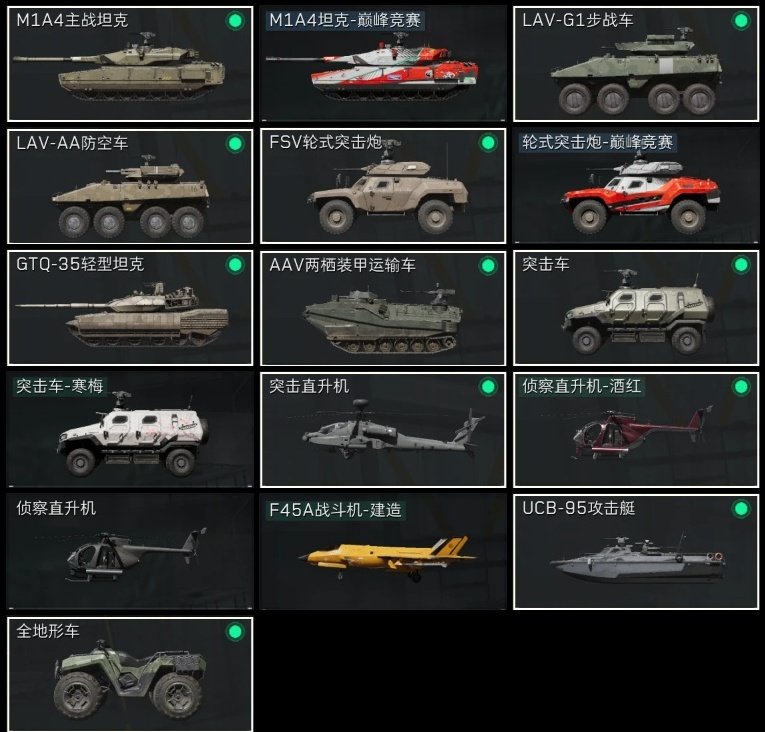Toggle green dot on LAV-AA防空车 card
The image size is (765, 732).
click(x=235, y=143)
